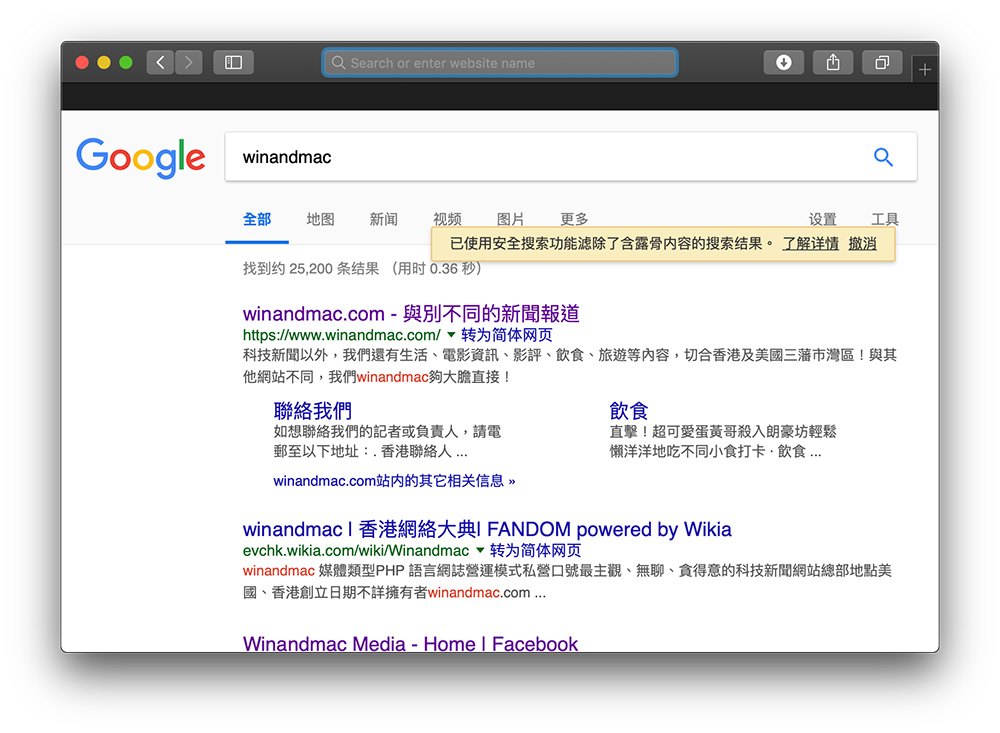Click the Share icon in toolbar

point(833,63)
